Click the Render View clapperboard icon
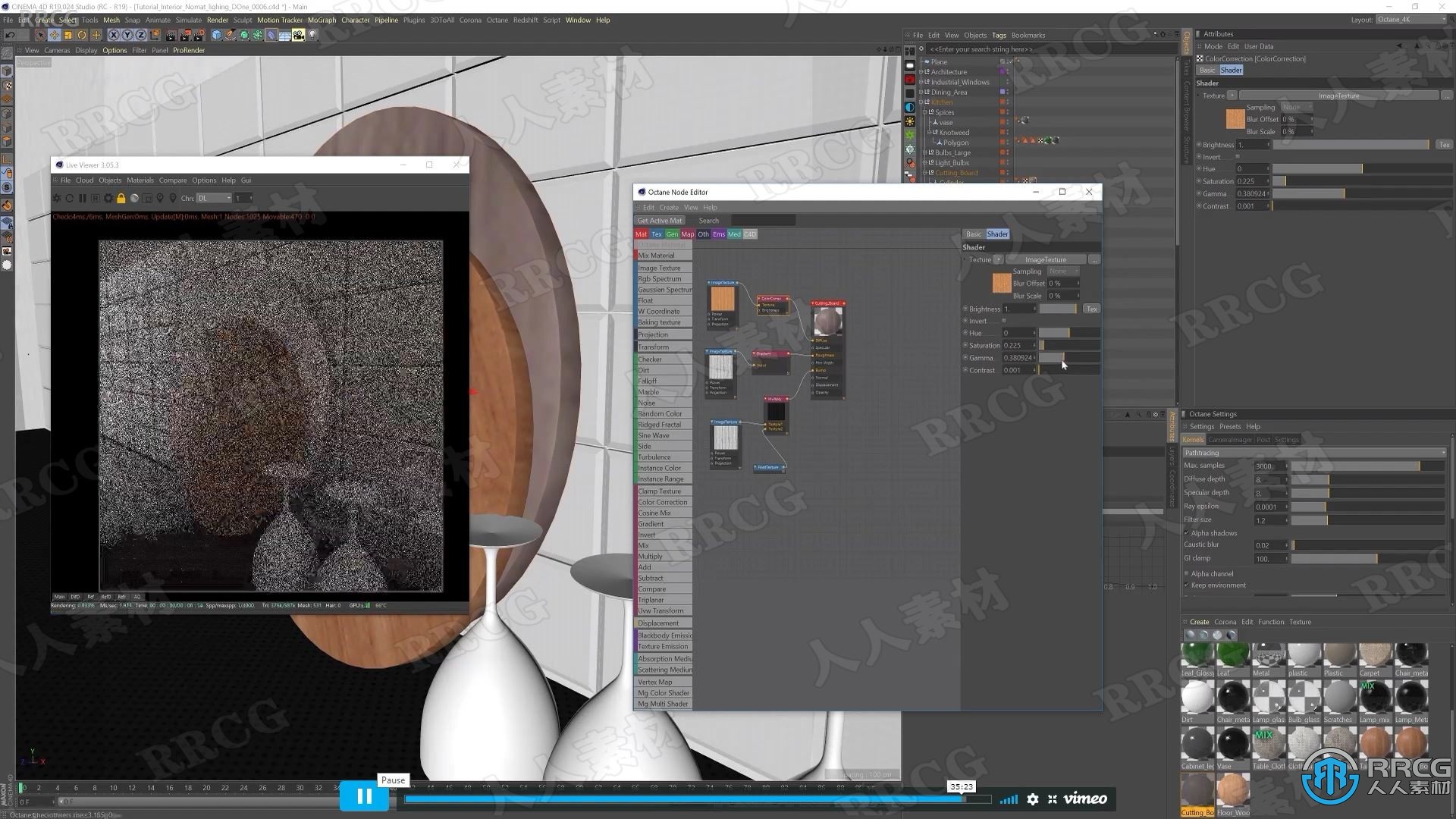The width and height of the screenshot is (1456, 819). click(171, 35)
